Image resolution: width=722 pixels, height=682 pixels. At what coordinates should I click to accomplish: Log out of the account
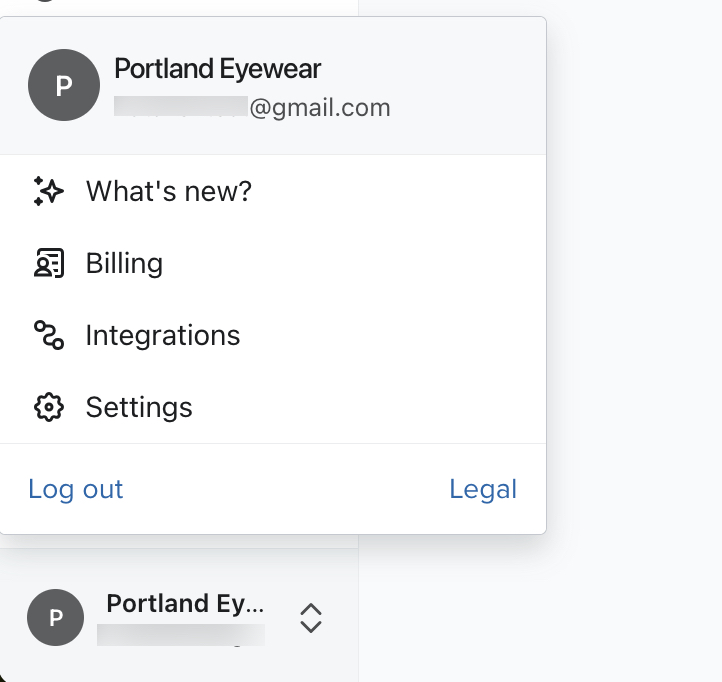click(76, 489)
